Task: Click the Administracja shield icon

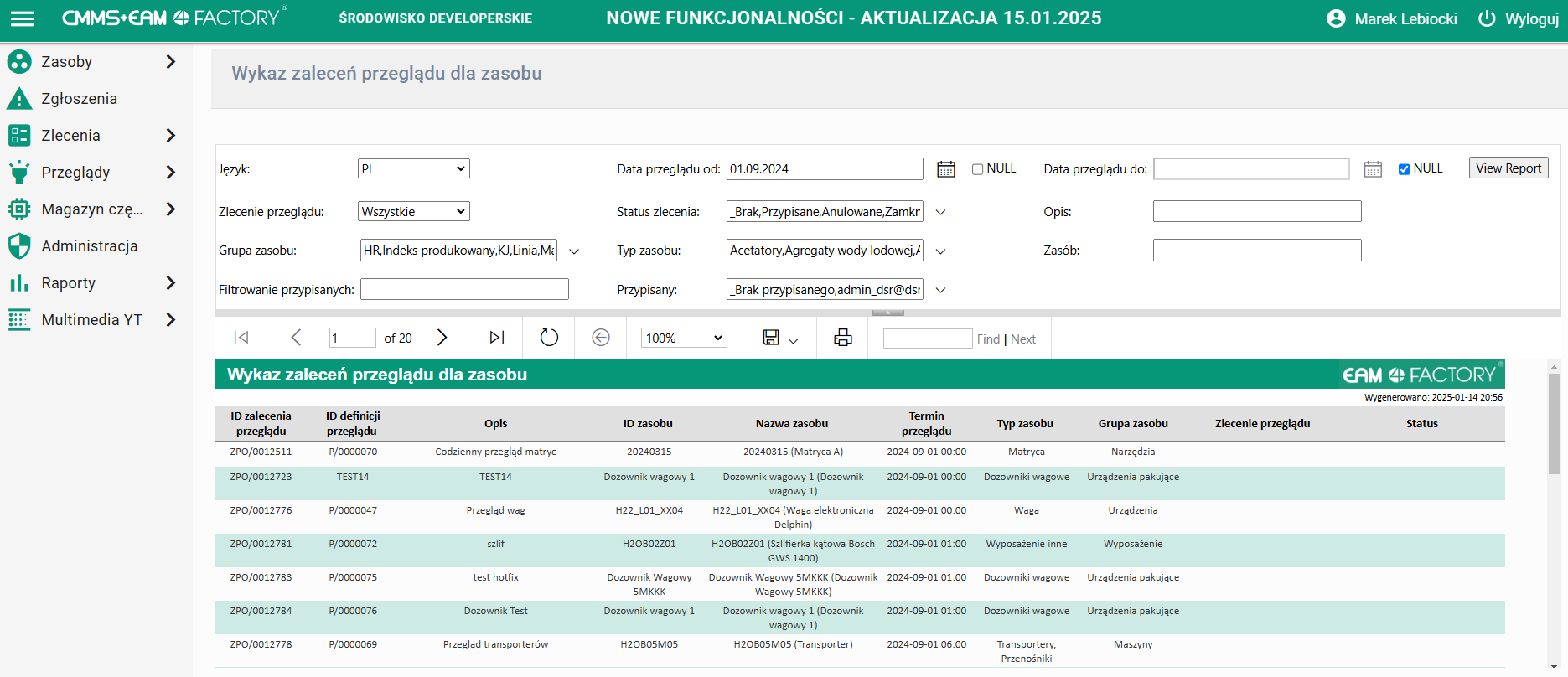Action: [x=19, y=245]
